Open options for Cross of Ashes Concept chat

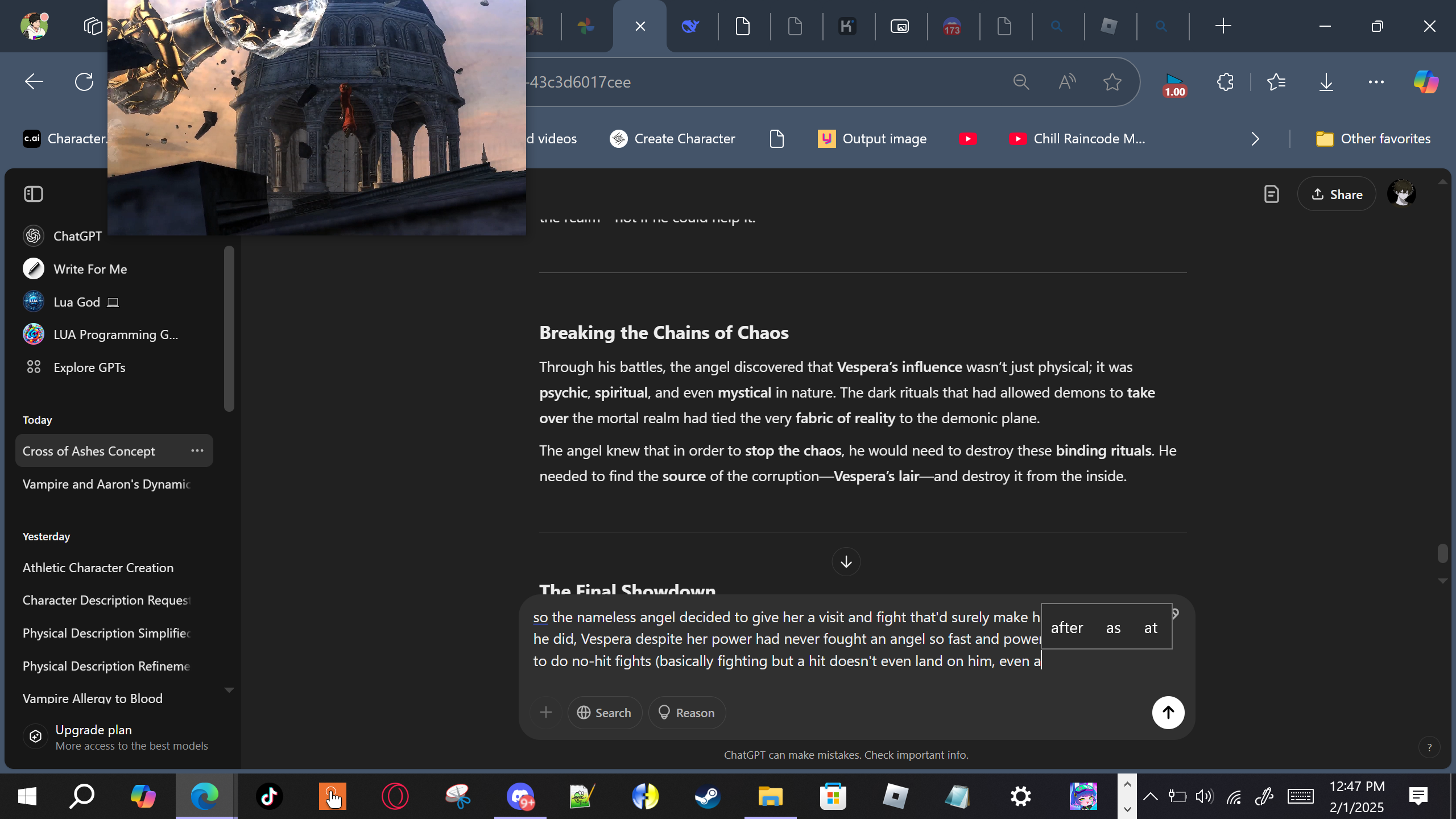[x=197, y=450]
